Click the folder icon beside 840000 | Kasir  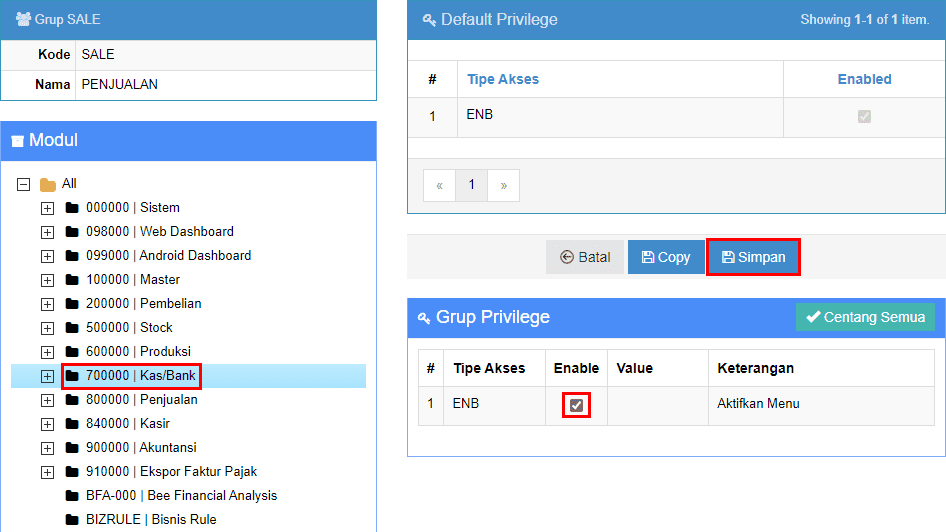click(71, 424)
